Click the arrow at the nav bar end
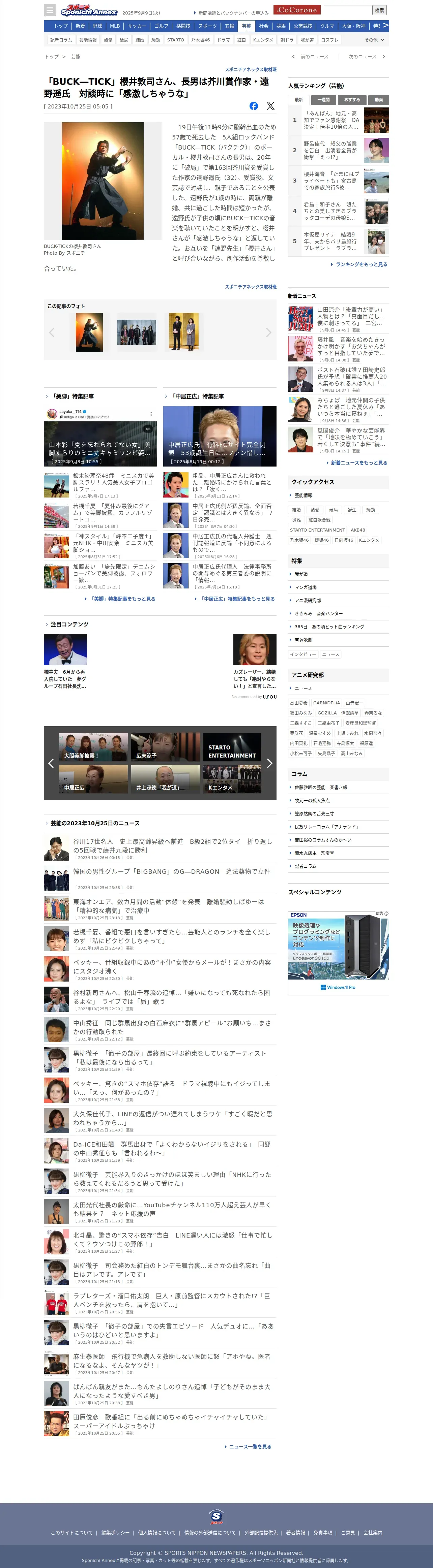The height and width of the screenshot is (1568, 433). point(385,26)
